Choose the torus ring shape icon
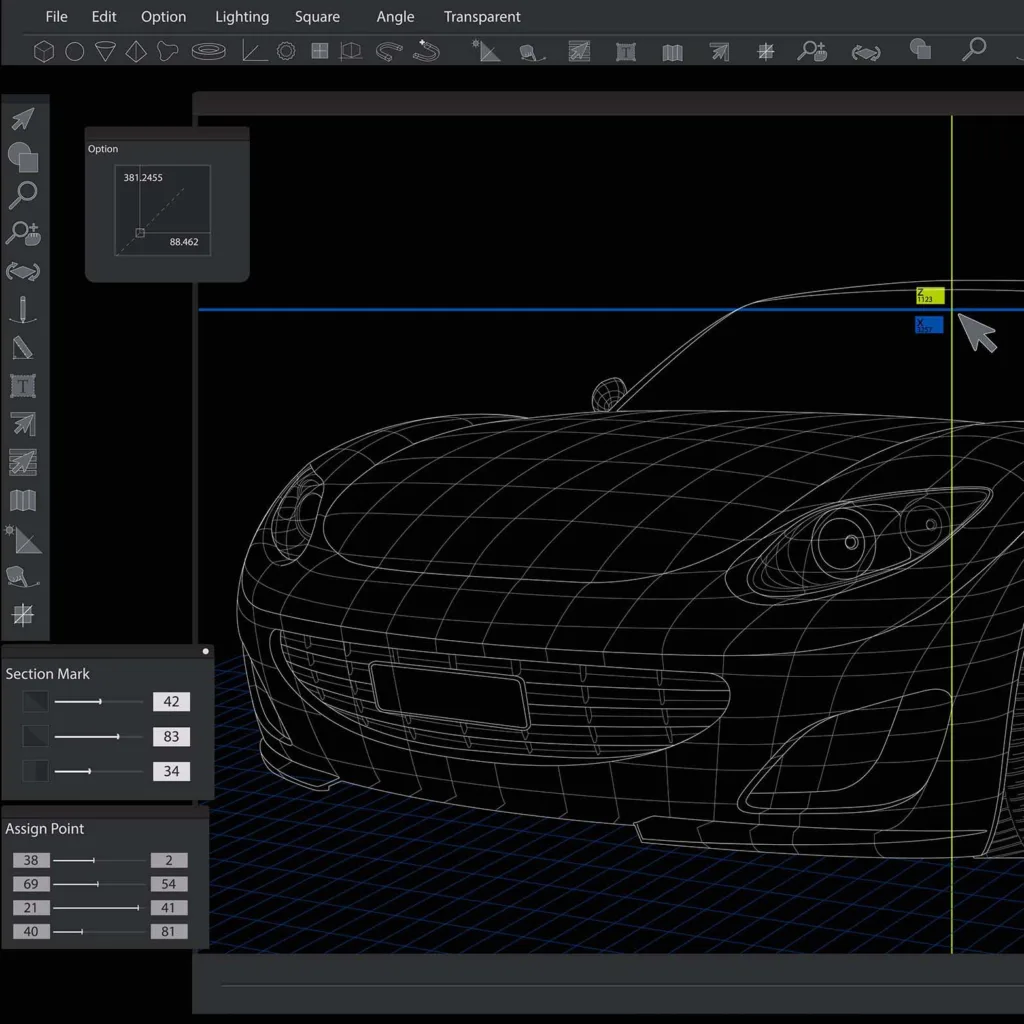Viewport: 1024px width, 1024px height. point(208,51)
